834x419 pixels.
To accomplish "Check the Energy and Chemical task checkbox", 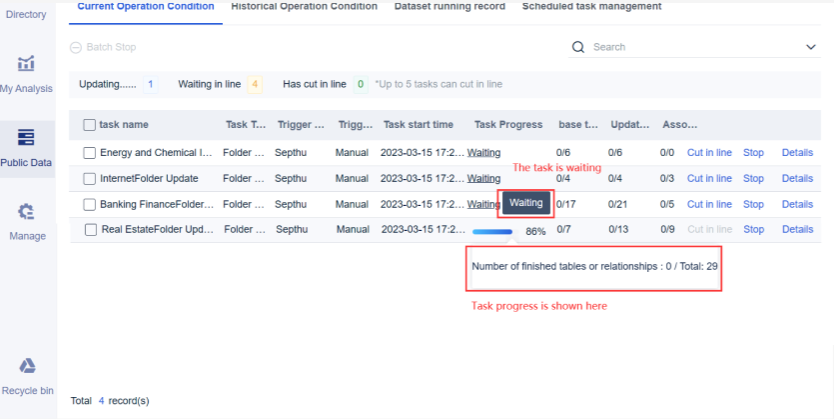I will 89,153.
